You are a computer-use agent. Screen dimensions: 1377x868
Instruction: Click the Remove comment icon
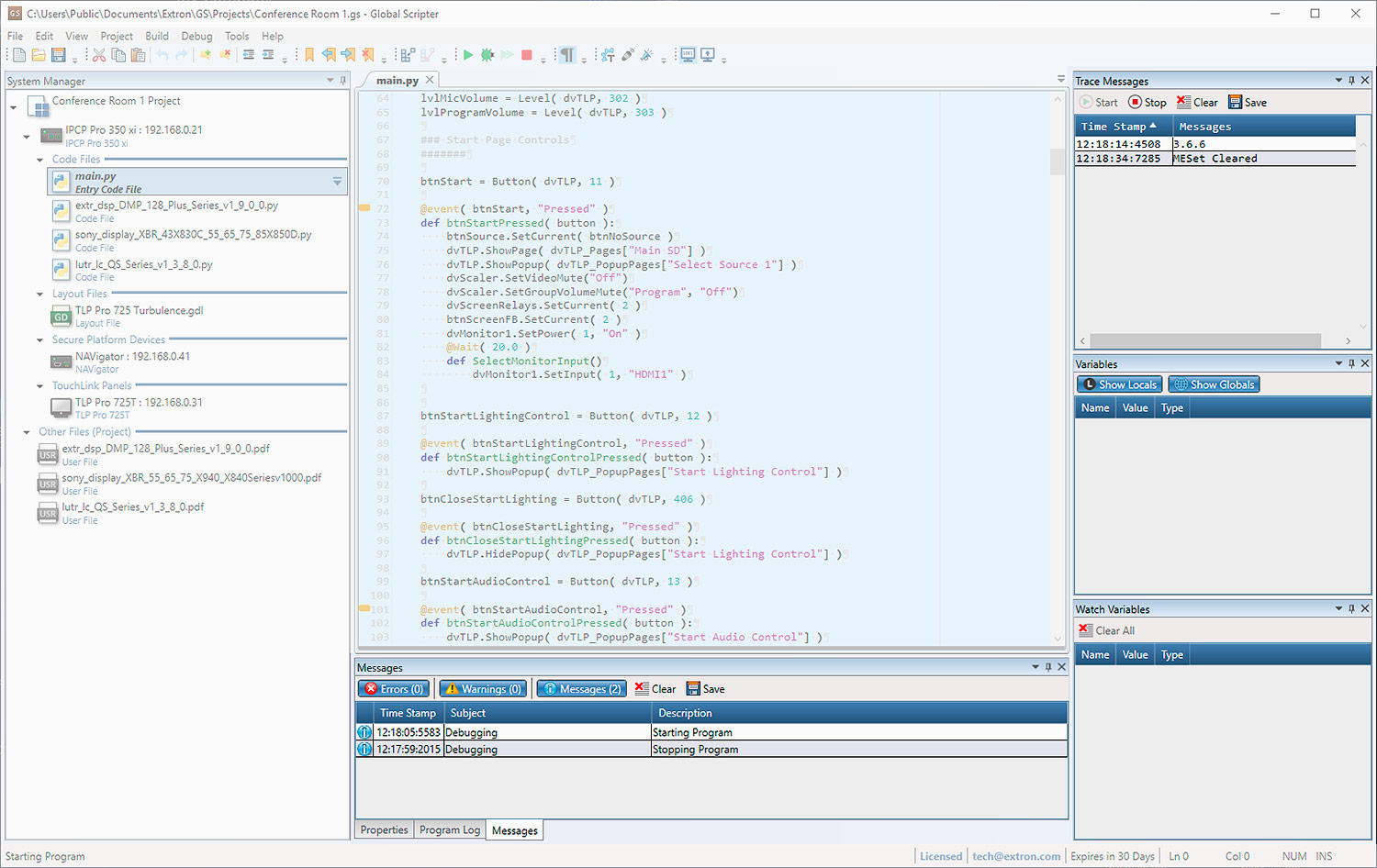[x=225, y=55]
